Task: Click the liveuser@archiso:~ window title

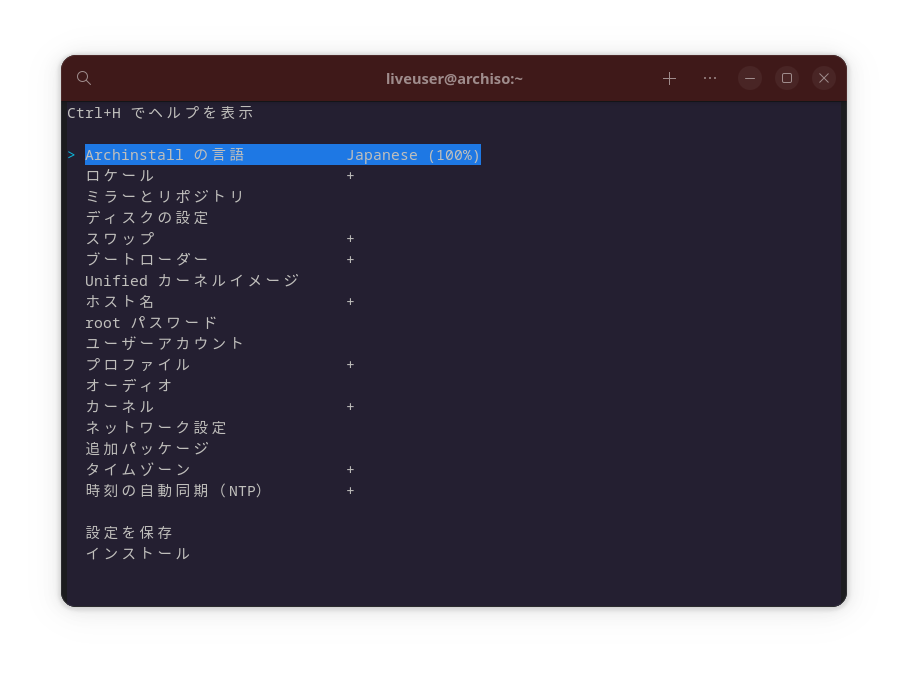Action: pos(454,78)
